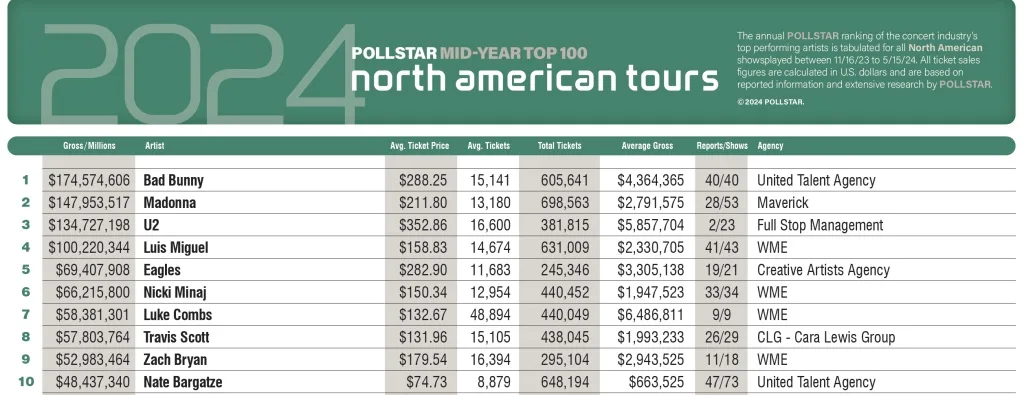This screenshot has height=395, width=1024.
Task: Click Luke Combs in the table
Action: (x=178, y=315)
